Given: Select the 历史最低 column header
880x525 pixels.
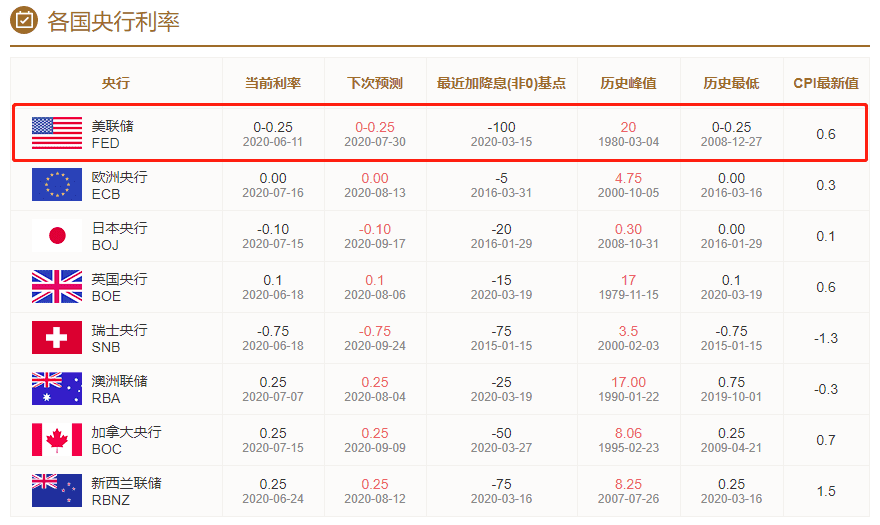Looking at the screenshot, I should (x=731, y=83).
